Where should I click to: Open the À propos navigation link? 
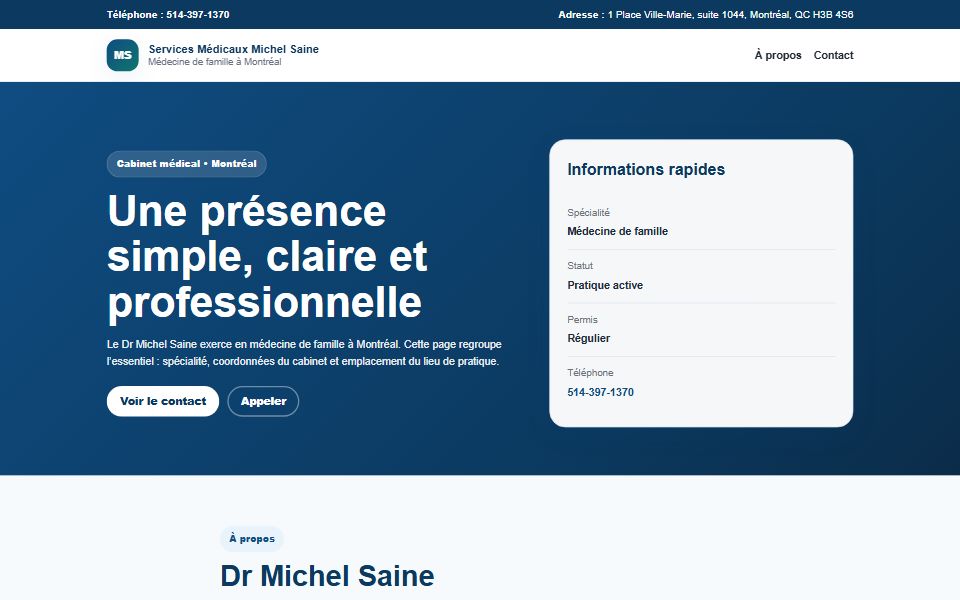(x=778, y=55)
